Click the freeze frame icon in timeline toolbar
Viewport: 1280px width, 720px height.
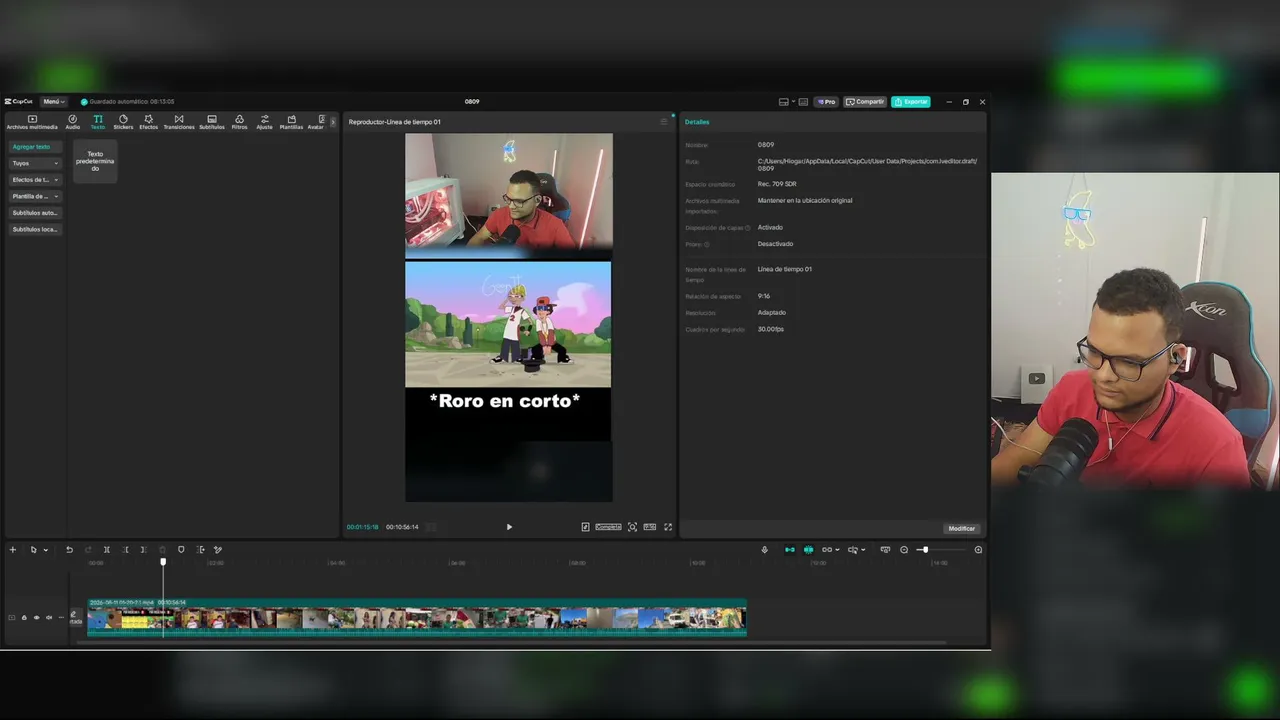click(200, 549)
